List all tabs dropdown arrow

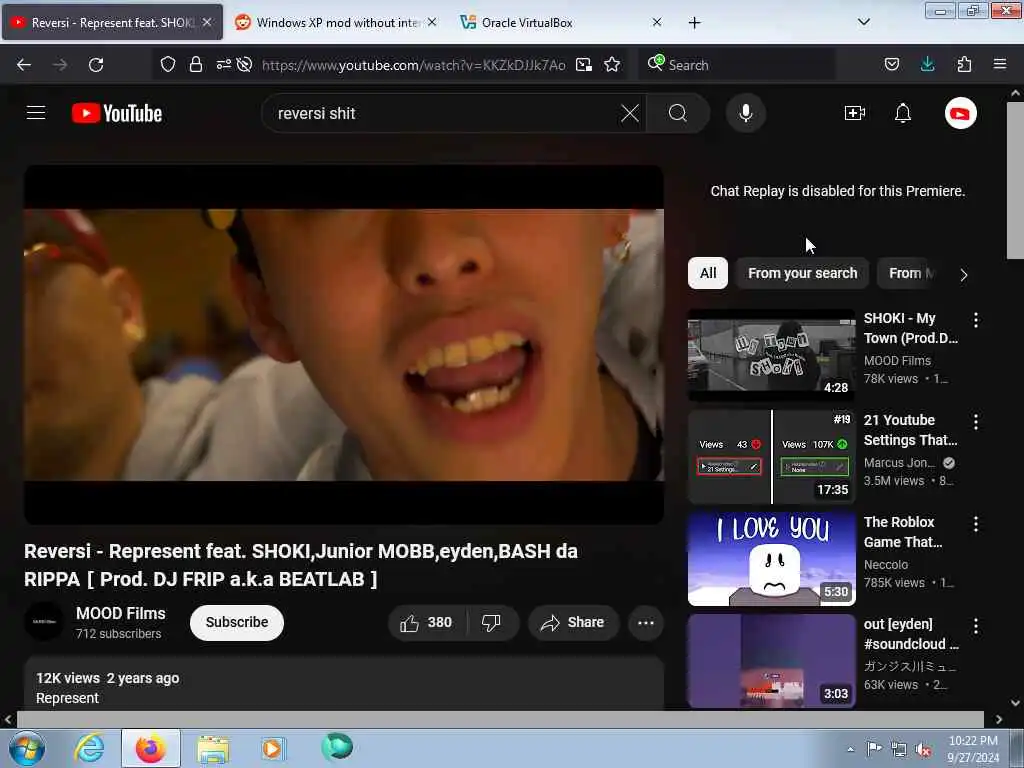[x=863, y=22]
